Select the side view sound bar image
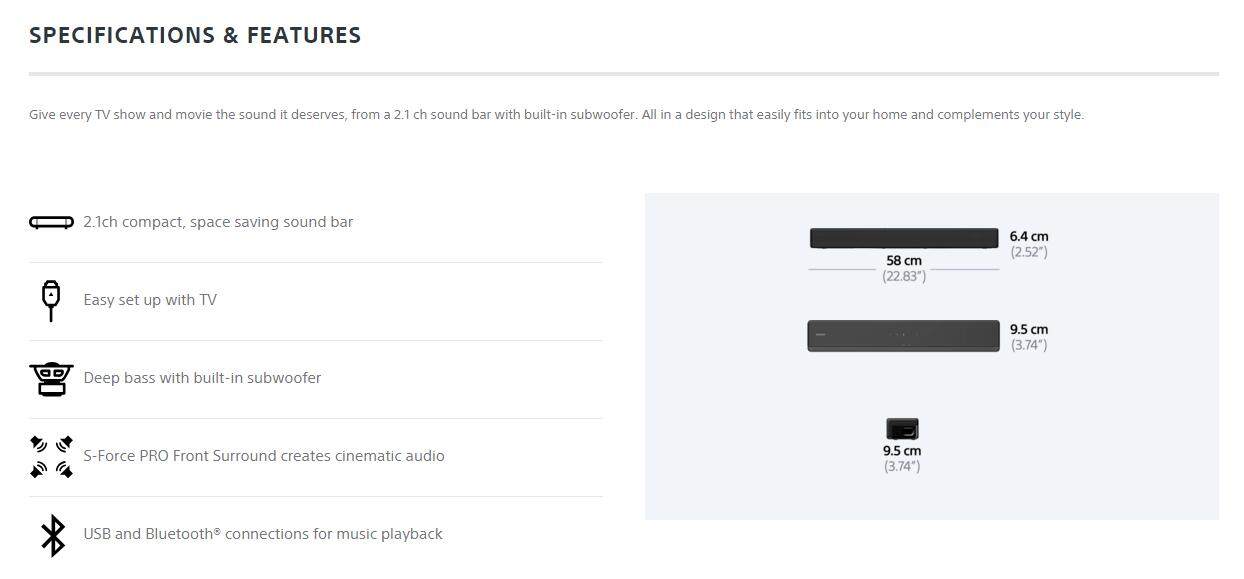 902,430
